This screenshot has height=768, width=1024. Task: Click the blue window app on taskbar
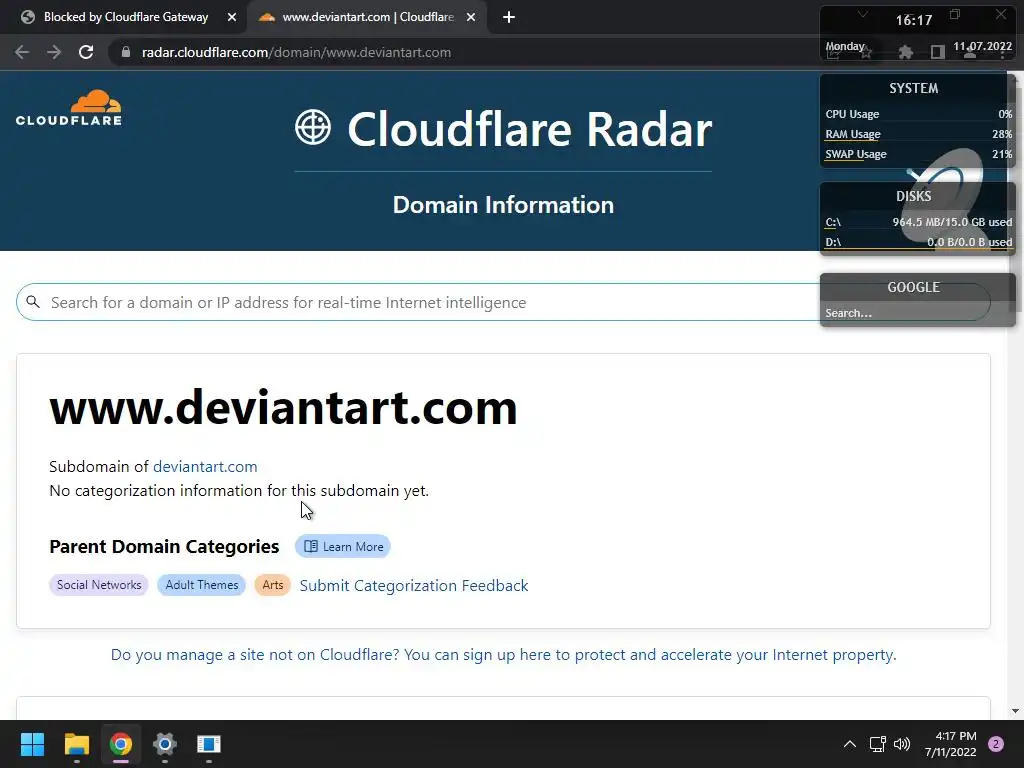tap(209, 744)
